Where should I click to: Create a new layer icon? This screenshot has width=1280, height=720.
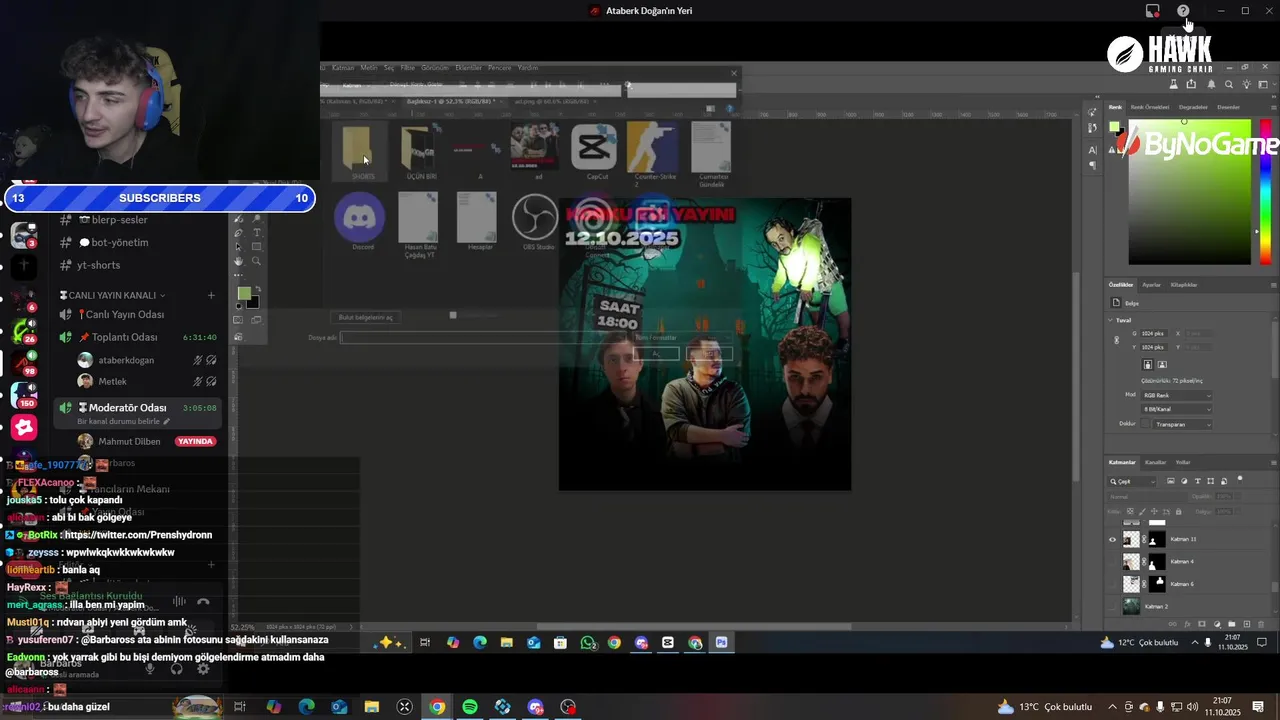[x=1246, y=624]
